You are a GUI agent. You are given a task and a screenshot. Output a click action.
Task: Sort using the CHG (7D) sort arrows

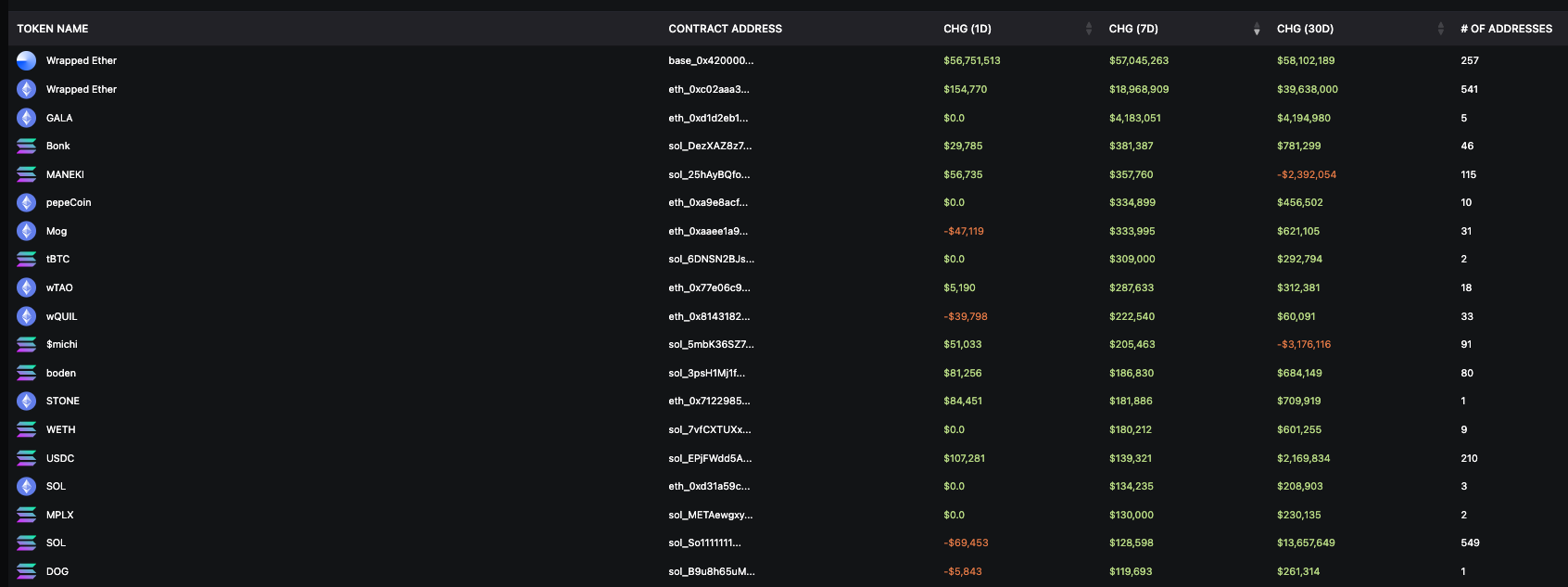[1257, 29]
